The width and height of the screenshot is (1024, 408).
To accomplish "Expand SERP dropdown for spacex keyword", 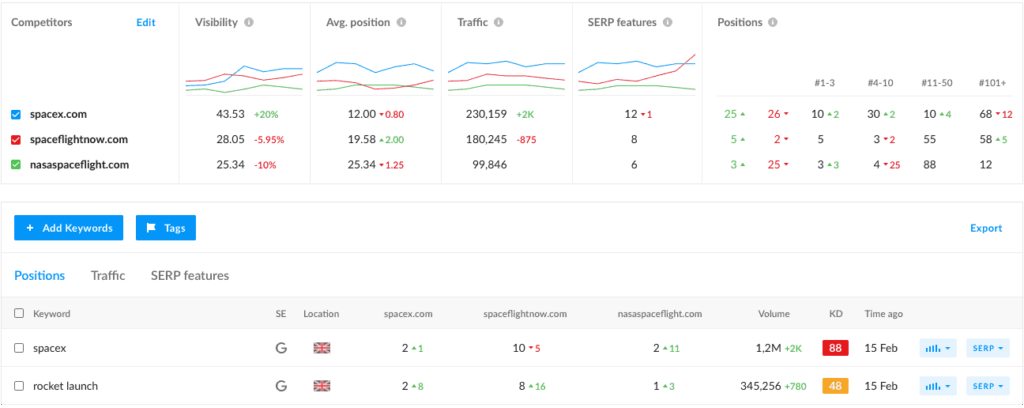I will click(x=987, y=348).
